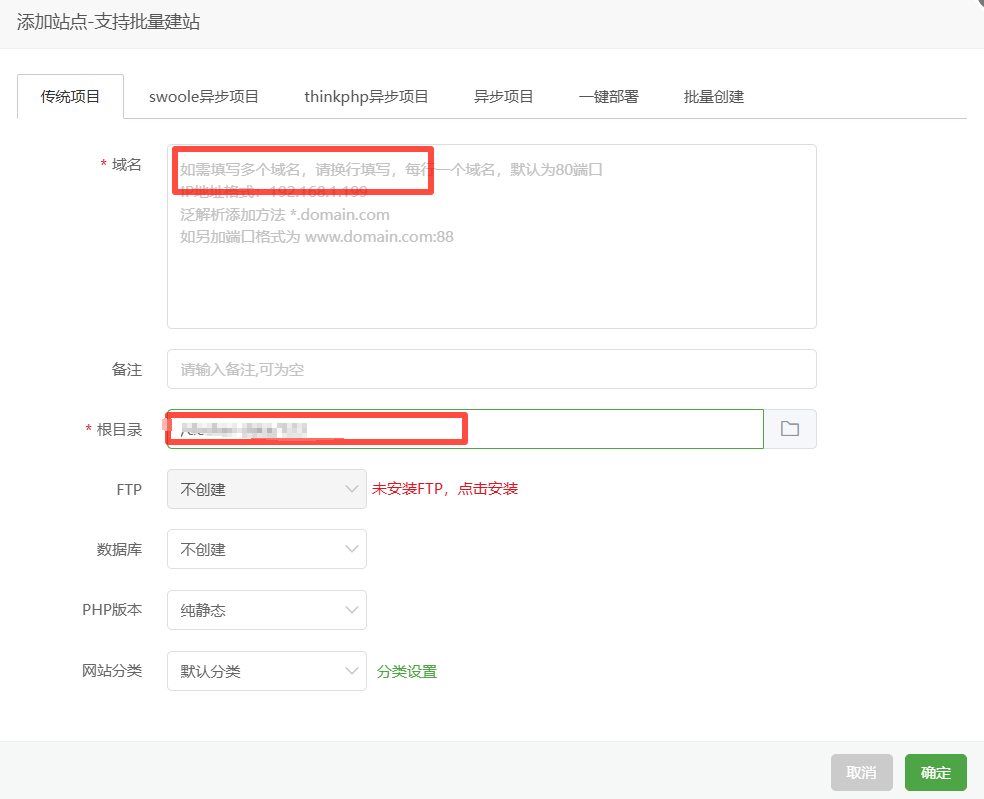Switch to the swoole异步项目 tab

pos(204,97)
